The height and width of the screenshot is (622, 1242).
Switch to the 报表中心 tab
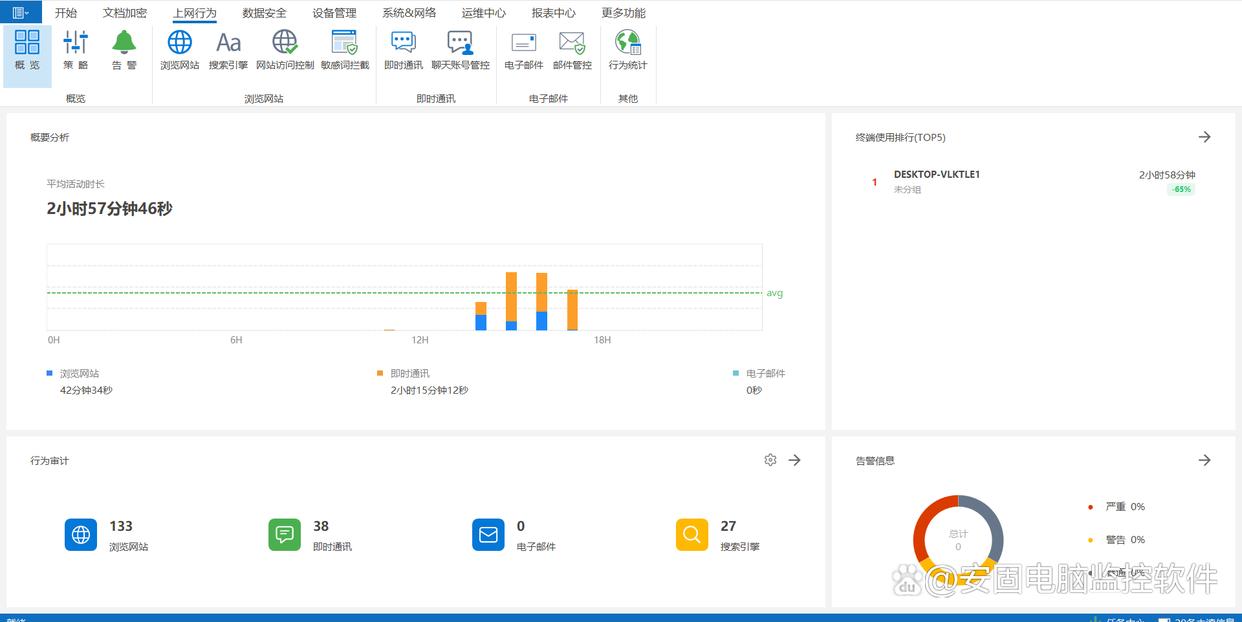[553, 13]
